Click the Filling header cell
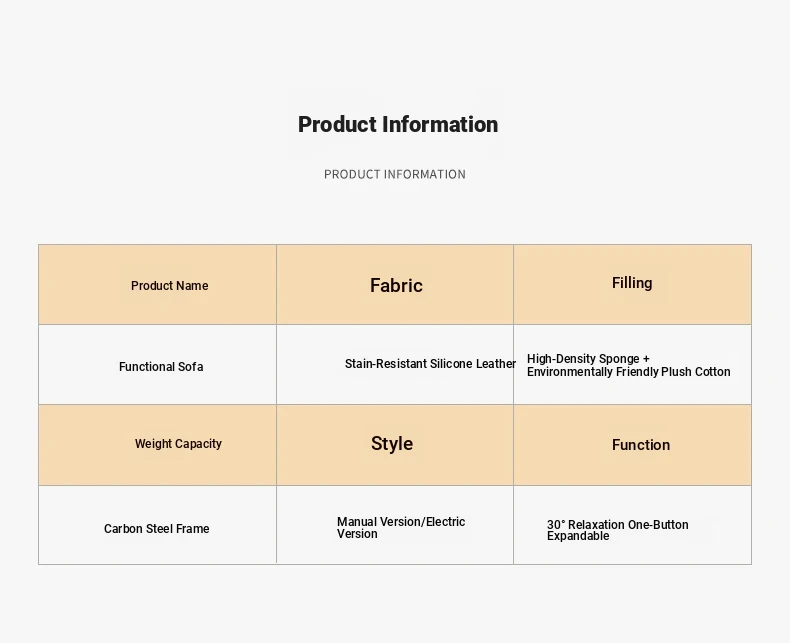Image resolution: width=790 pixels, height=643 pixels. tap(632, 285)
